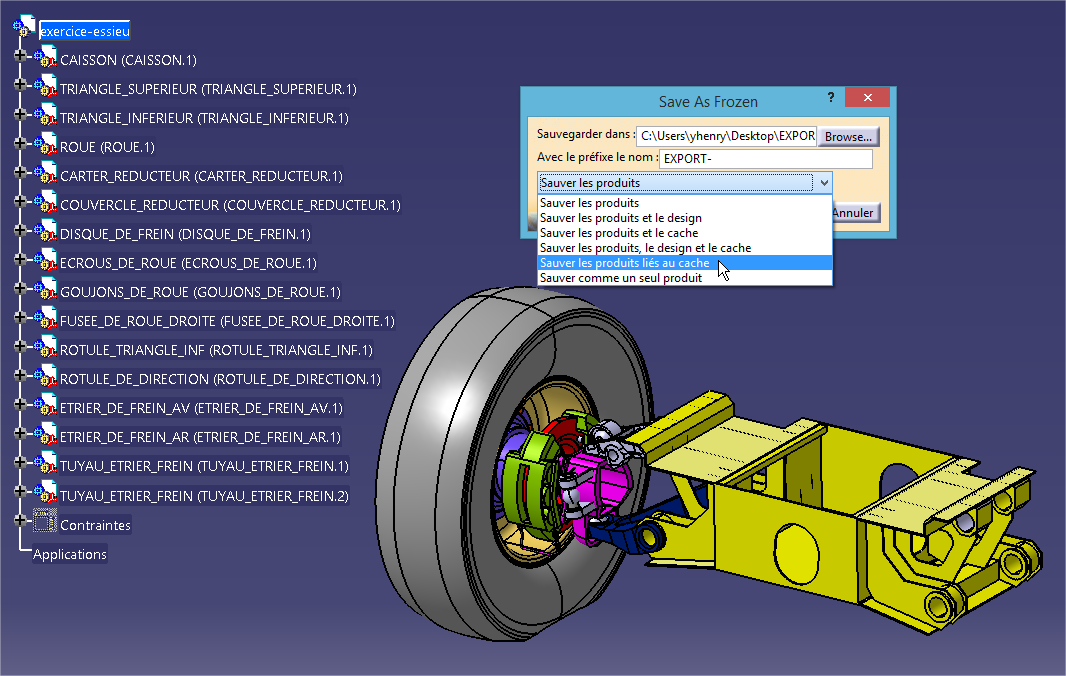Expand the ETRIER_DE_FREIN_AR tree node
The height and width of the screenshot is (676, 1066).
pos(20,433)
